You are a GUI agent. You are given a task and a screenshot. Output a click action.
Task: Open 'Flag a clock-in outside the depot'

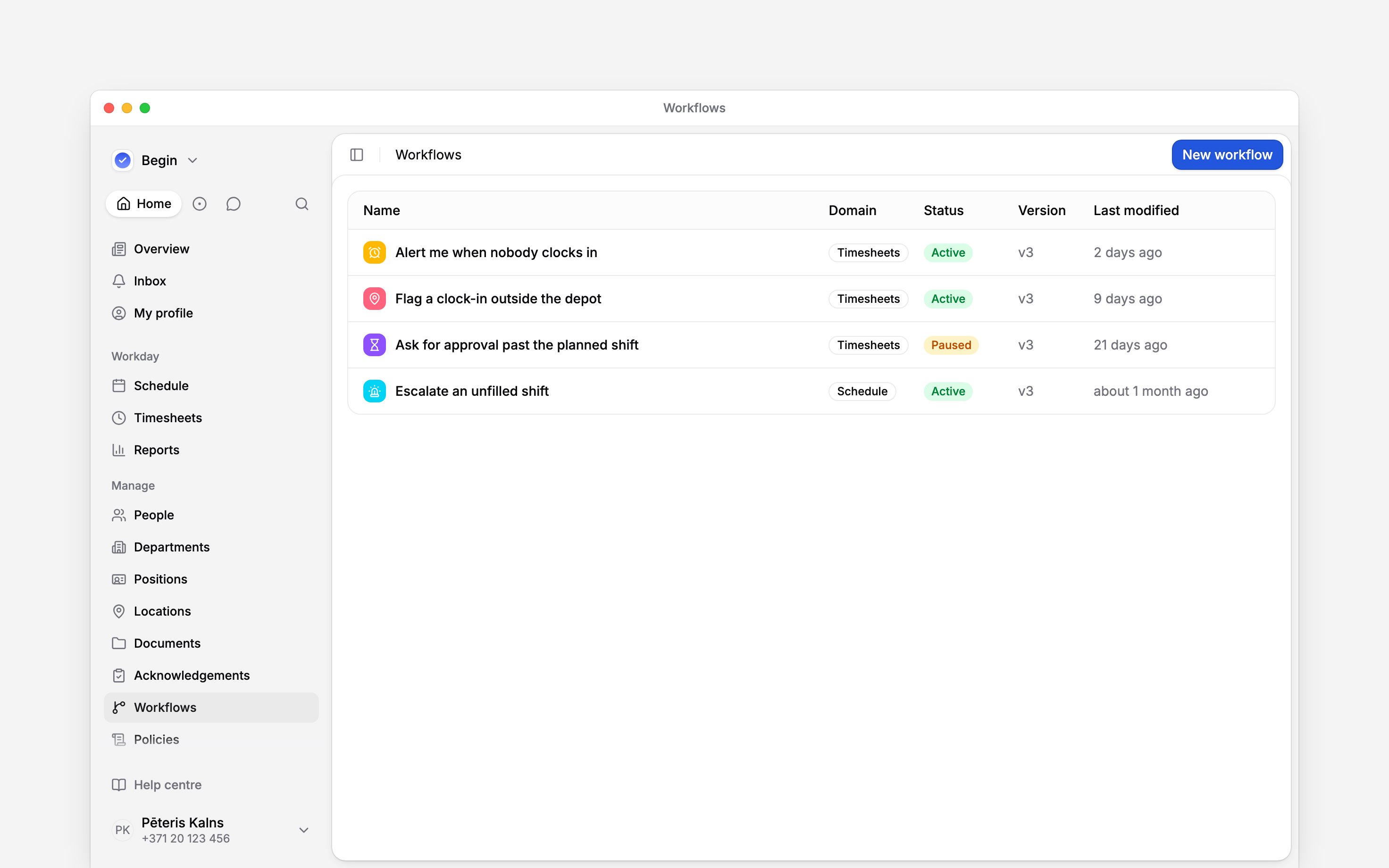[x=498, y=299]
